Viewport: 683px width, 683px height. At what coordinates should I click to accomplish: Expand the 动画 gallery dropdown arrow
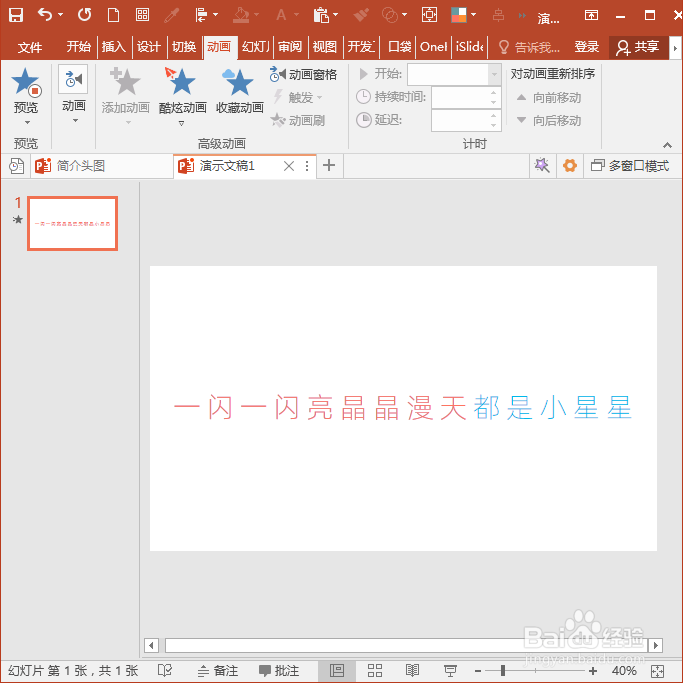click(75, 121)
